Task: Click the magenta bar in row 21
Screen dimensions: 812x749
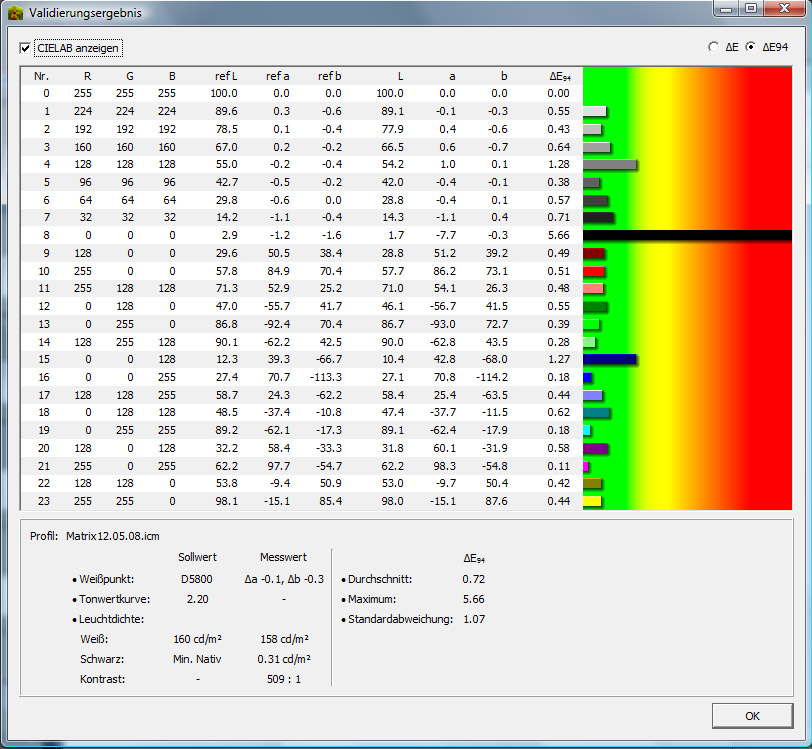Action: (586, 466)
